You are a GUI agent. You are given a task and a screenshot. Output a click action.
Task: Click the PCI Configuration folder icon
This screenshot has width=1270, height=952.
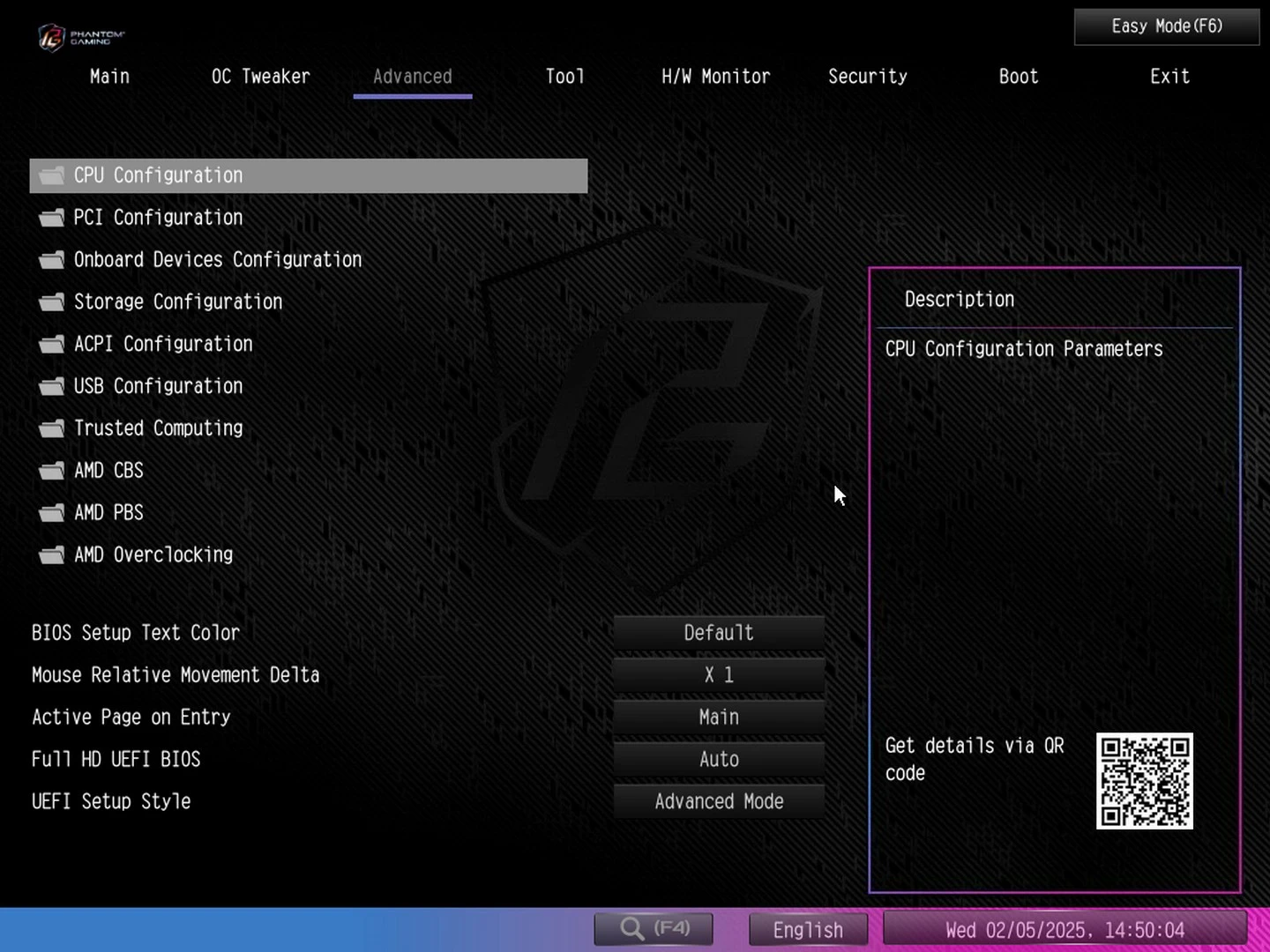(52, 218)
